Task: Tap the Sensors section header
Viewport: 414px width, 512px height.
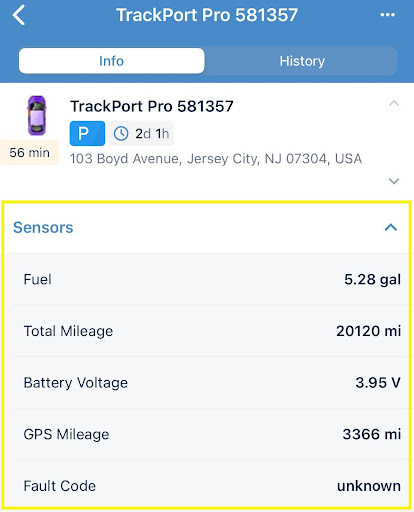Action: pos(207,228)
